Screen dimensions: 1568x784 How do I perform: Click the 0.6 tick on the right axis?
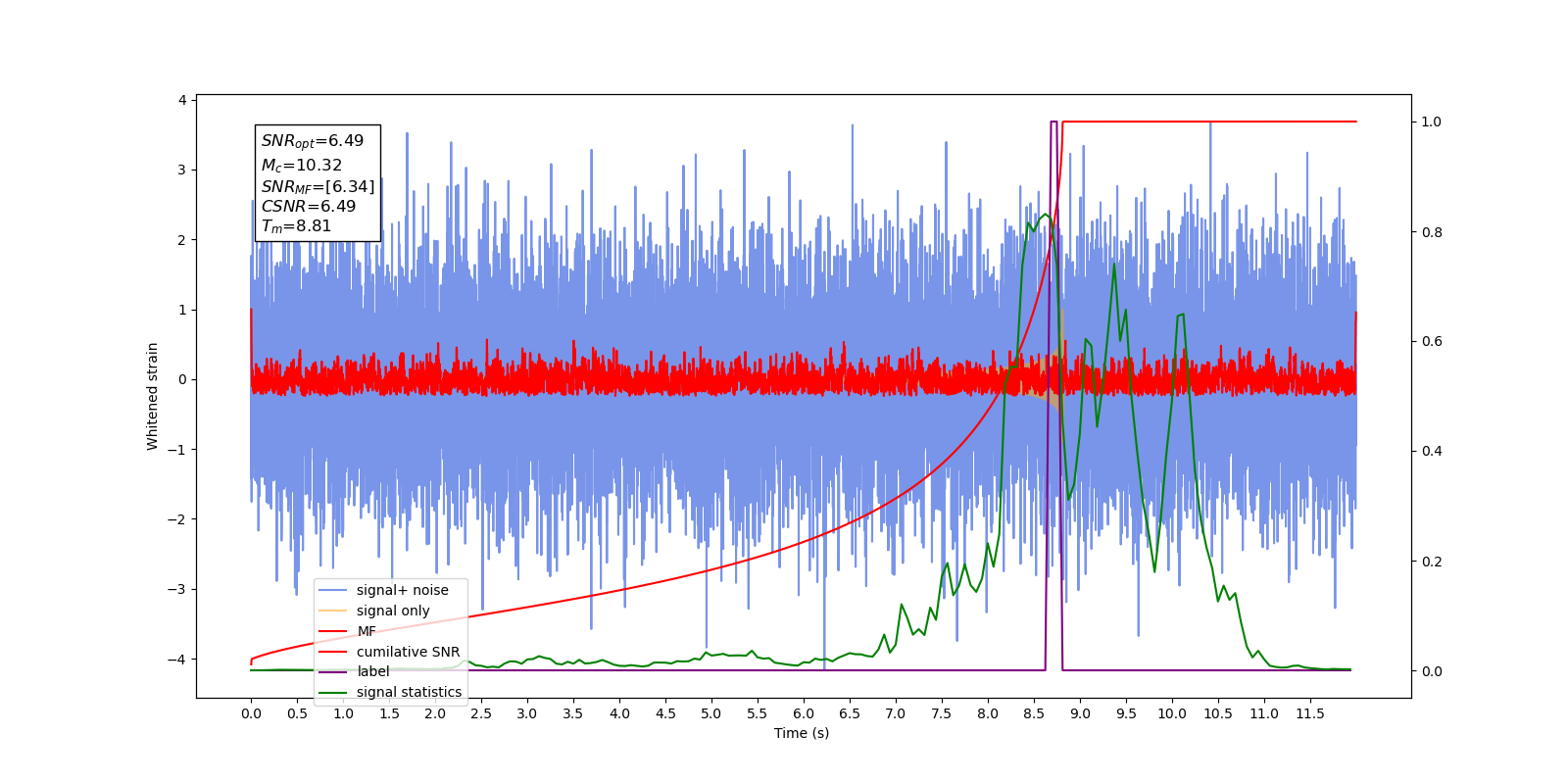click(x=1432, y=342)
